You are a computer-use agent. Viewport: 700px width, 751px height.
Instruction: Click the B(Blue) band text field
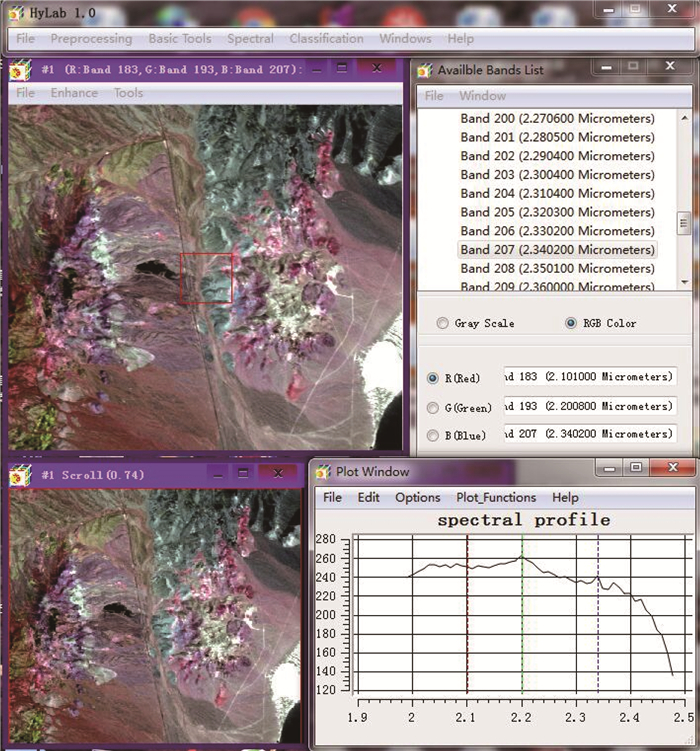point(589,434)
